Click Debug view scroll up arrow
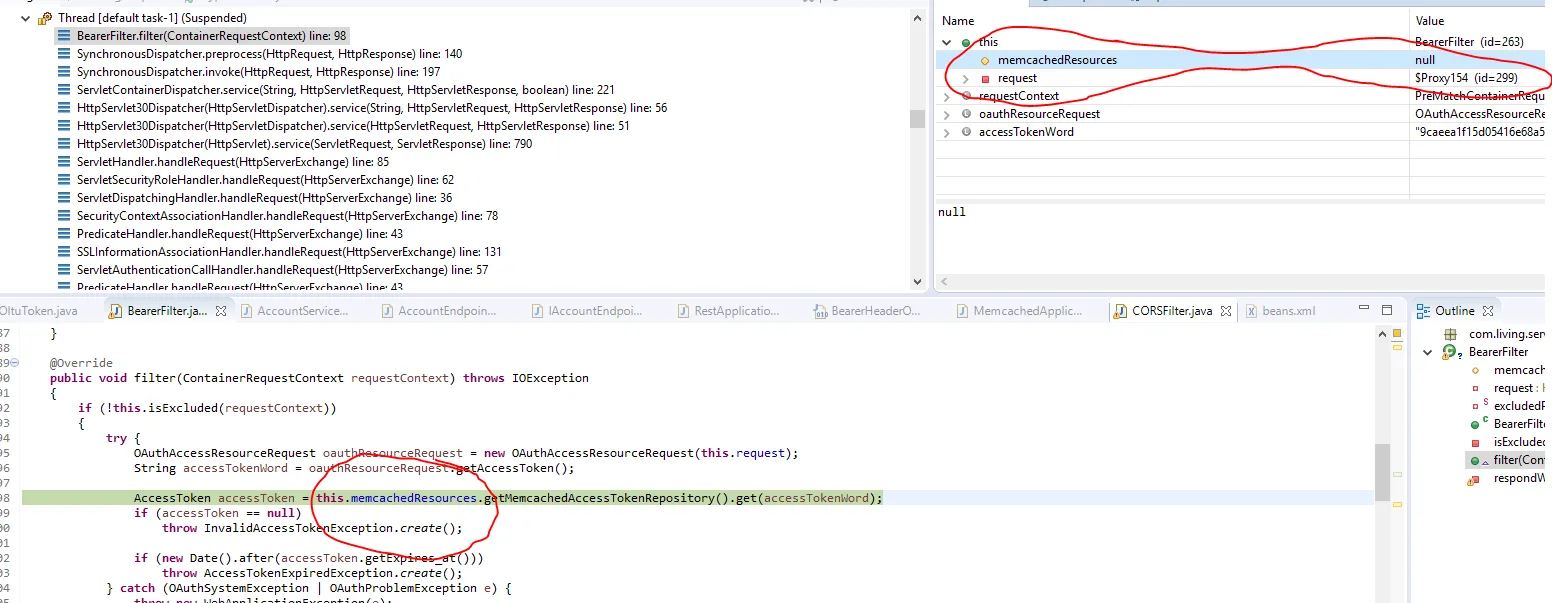1552x603 pixels. click(917, 19)
